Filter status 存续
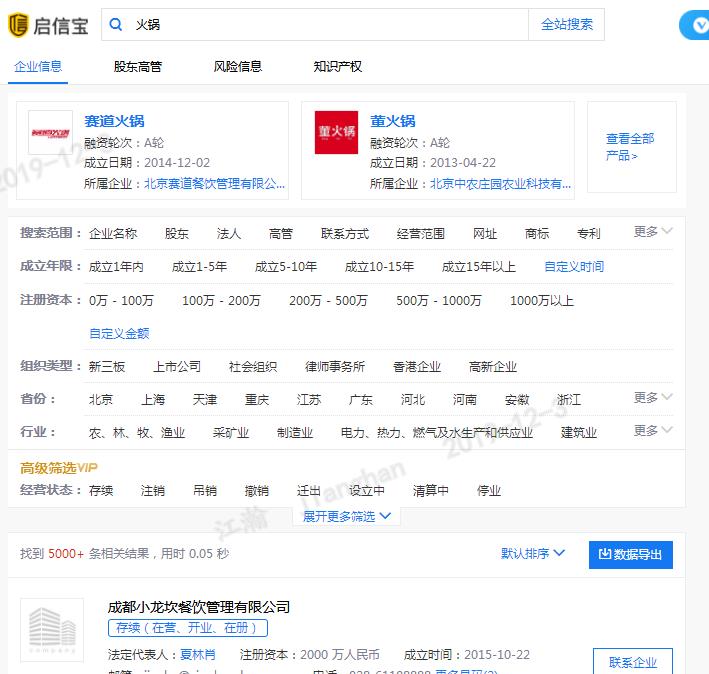The image size is (709, 674). (x=101, y=490)
